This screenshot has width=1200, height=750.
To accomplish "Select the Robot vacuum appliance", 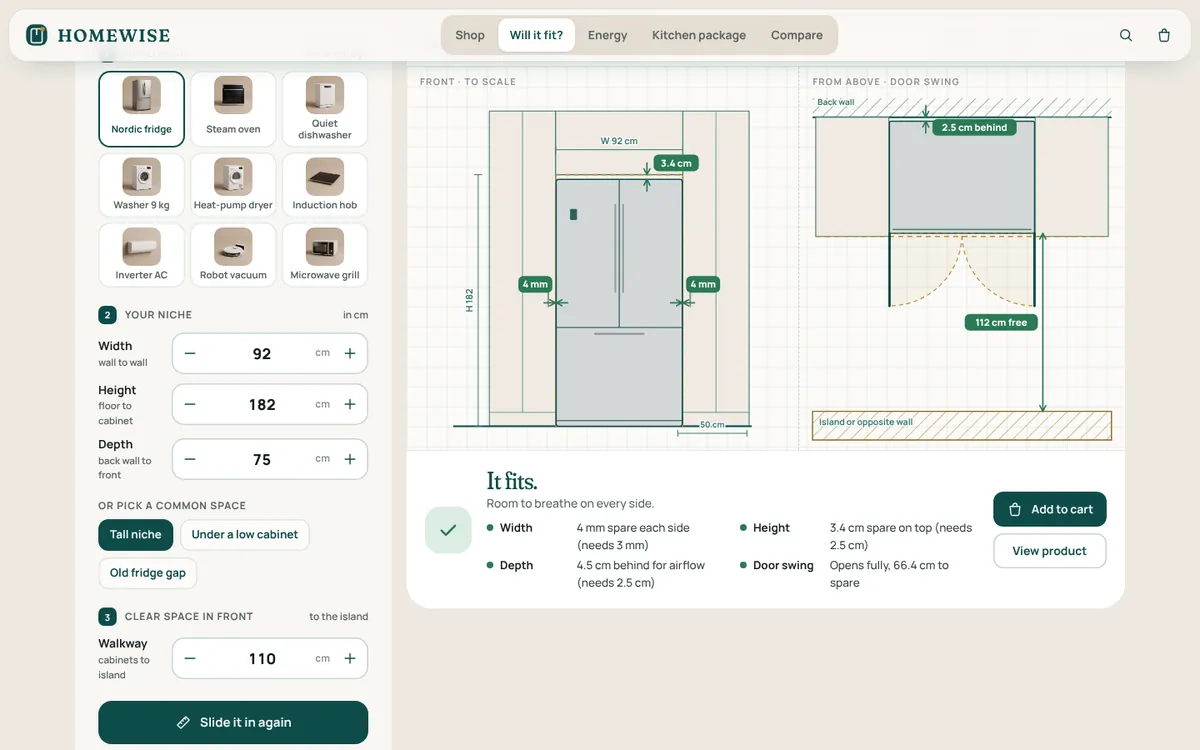I will [x=233, y=255].
